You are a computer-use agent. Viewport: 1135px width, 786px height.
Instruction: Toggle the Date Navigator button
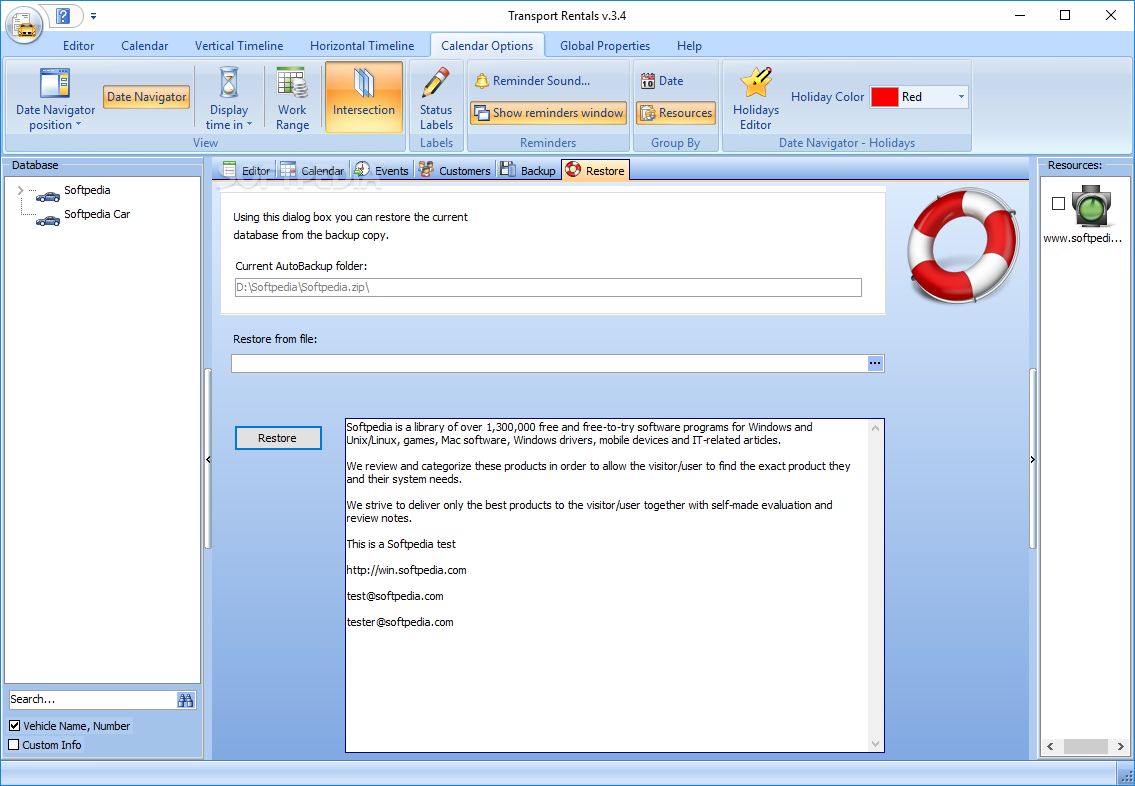[x=147, y=97]
